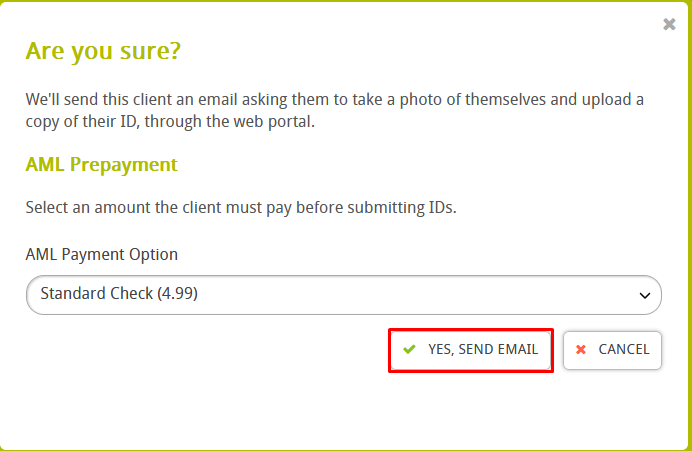Screen dimensions: 692x451
Task: Confirm with Yes, Send Email button
Action: tap(470, 350)
